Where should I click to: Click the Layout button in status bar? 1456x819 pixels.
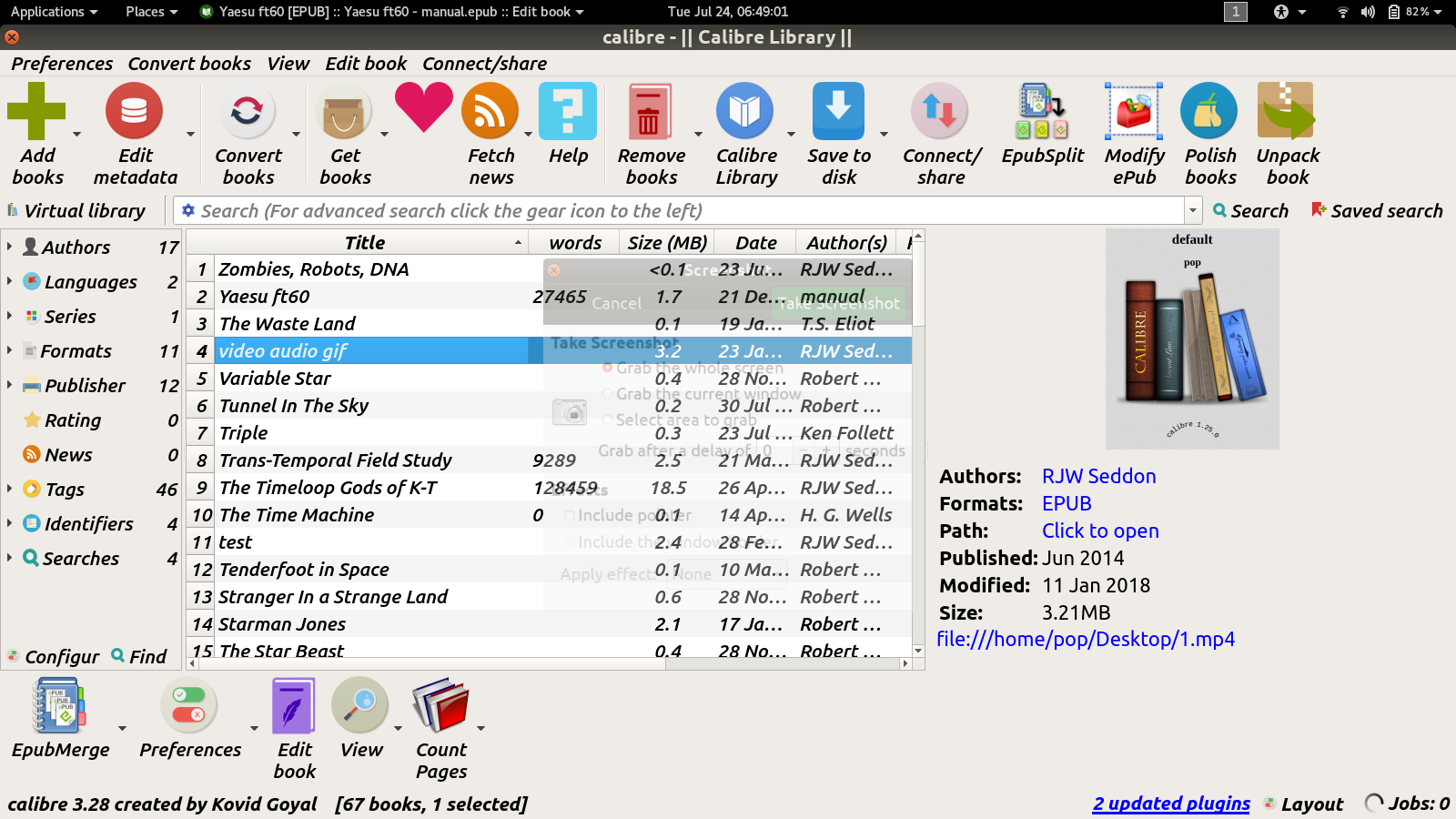click(x=1303, y=804)
